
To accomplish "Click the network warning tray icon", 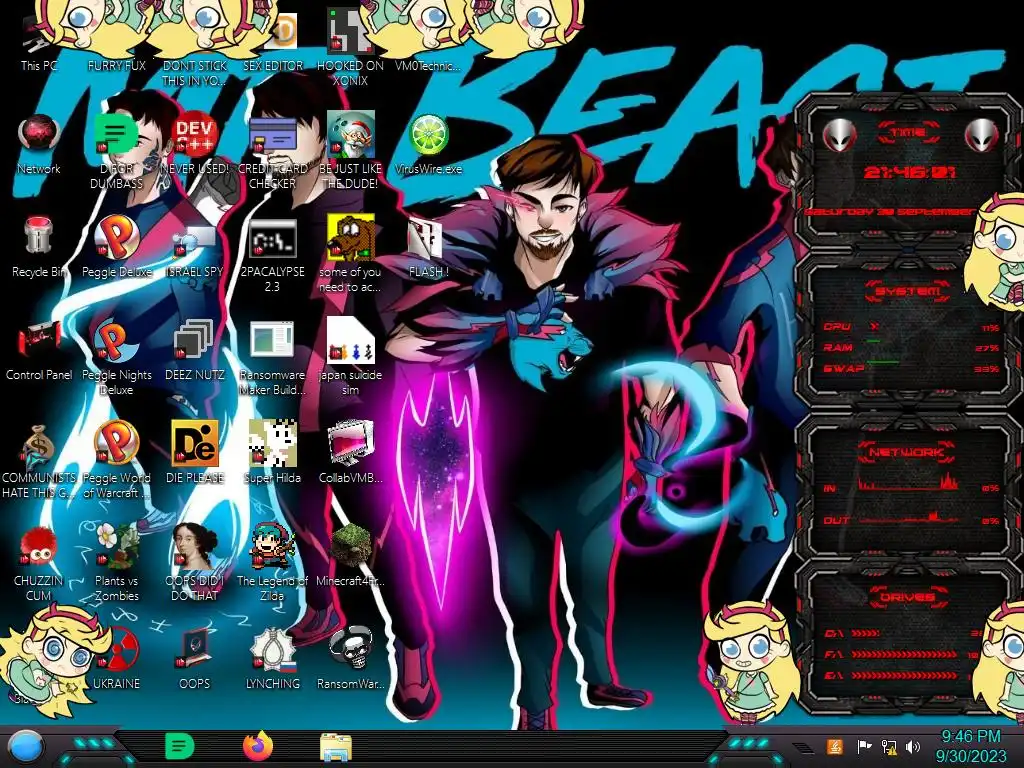I will [x=889, y=746].
